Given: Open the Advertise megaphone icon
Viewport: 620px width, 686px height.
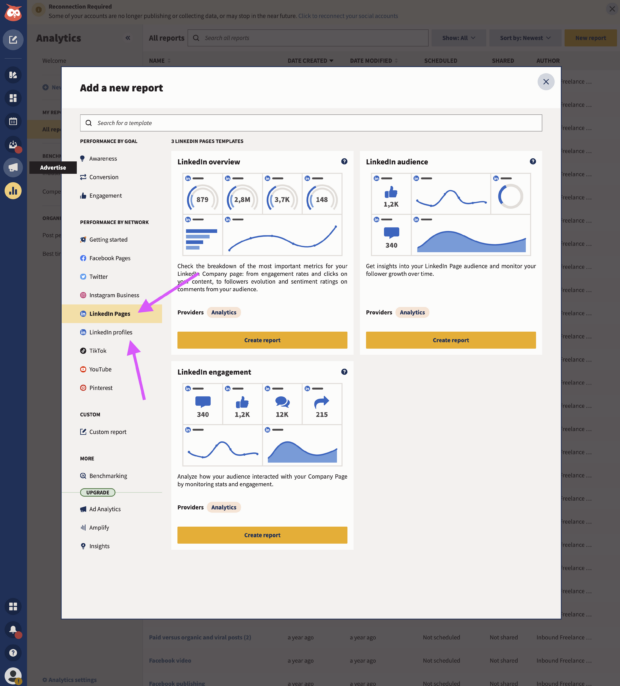Looking at the screenshot, I should pyautogui.click(x=13, y=168).
